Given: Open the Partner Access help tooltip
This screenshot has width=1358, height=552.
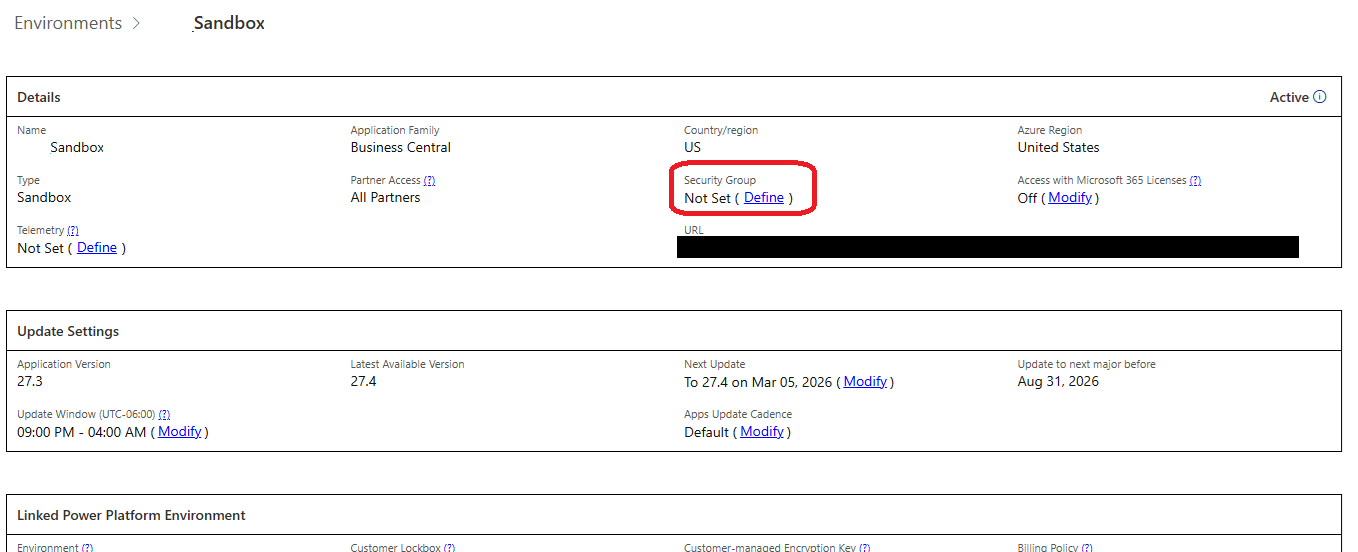Looking at the screenshot, I should [429, 181].
